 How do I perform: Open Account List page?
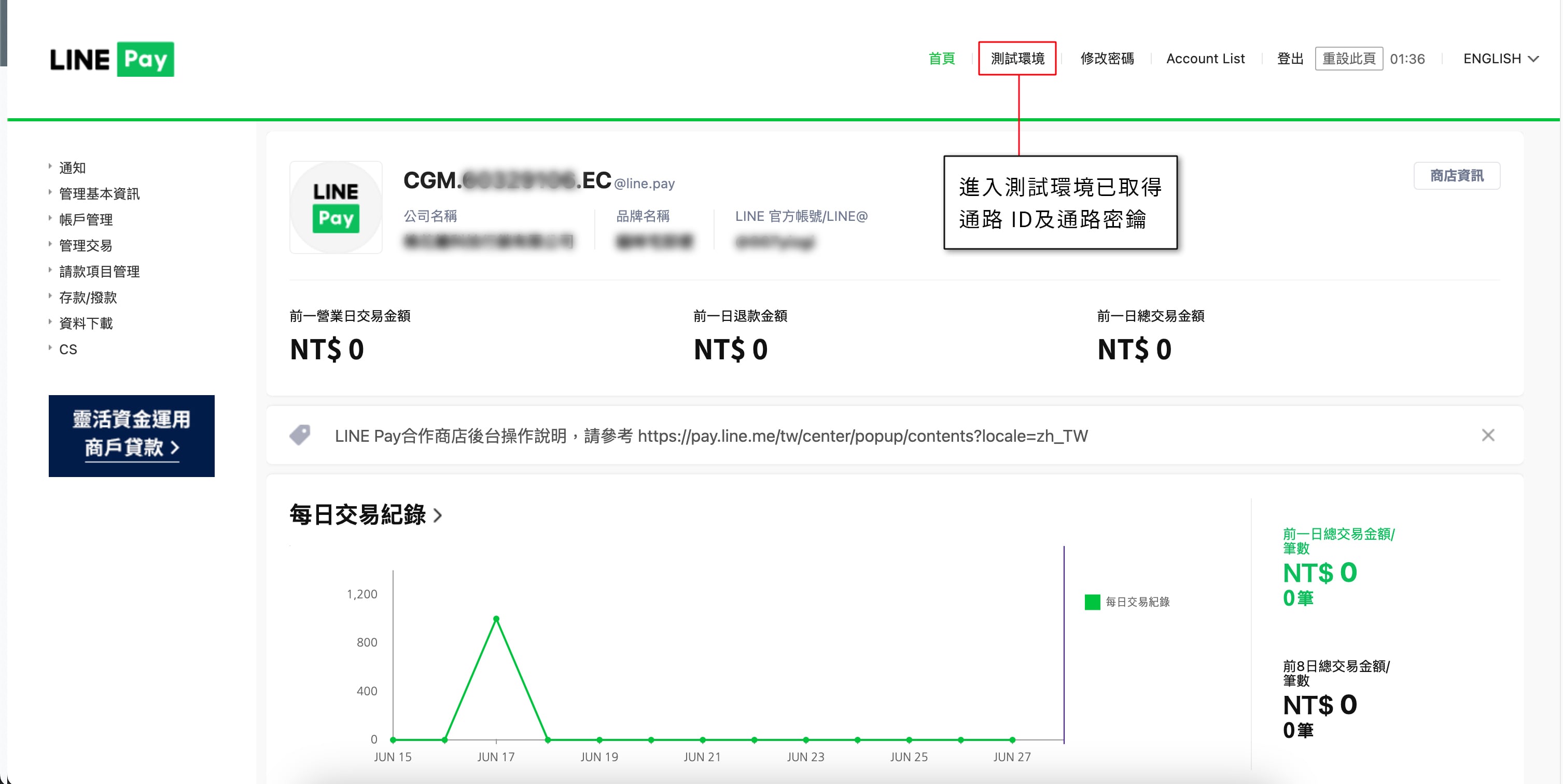[x=1205, y=59]
